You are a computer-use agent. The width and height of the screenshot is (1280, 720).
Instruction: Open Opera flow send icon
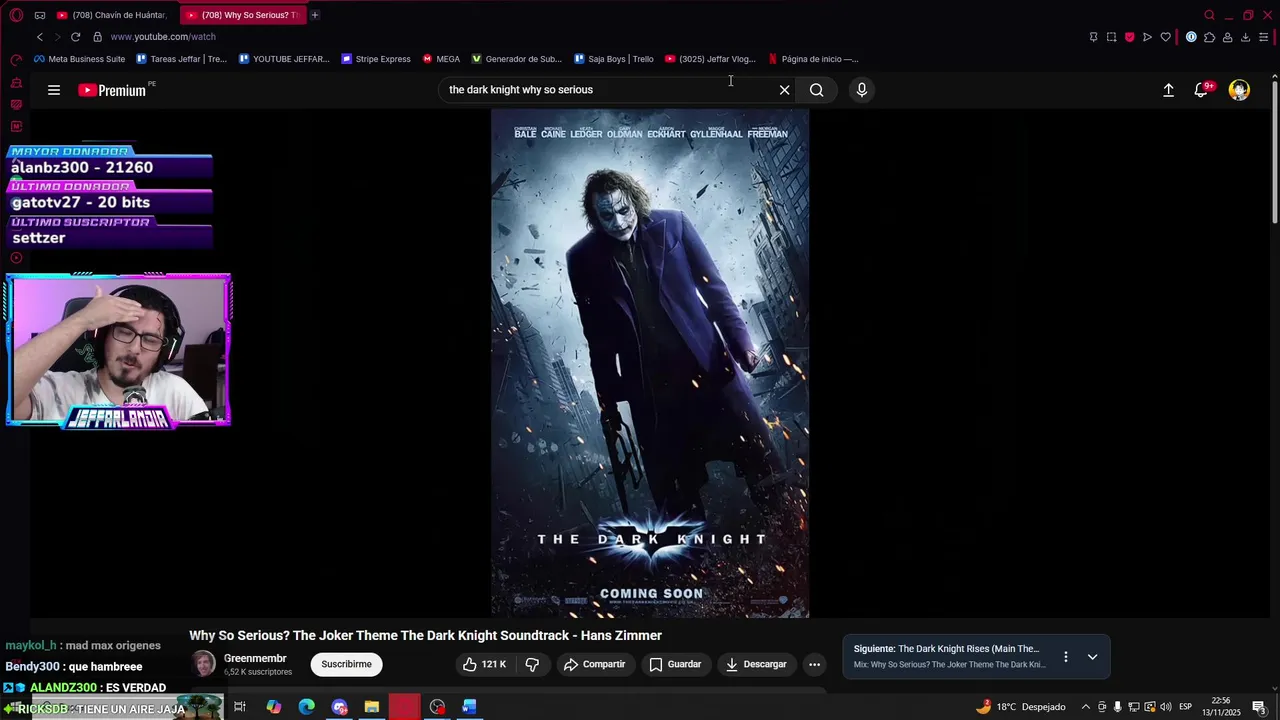pos(1147,37)
